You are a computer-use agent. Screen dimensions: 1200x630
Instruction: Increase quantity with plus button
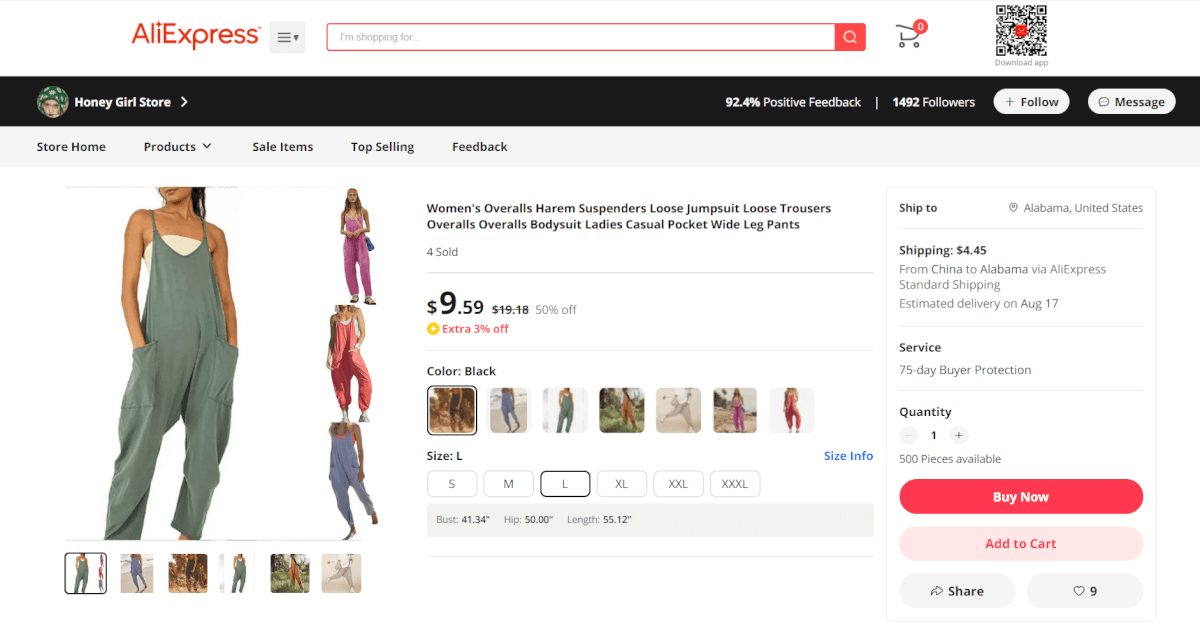[x=959, y=435]
